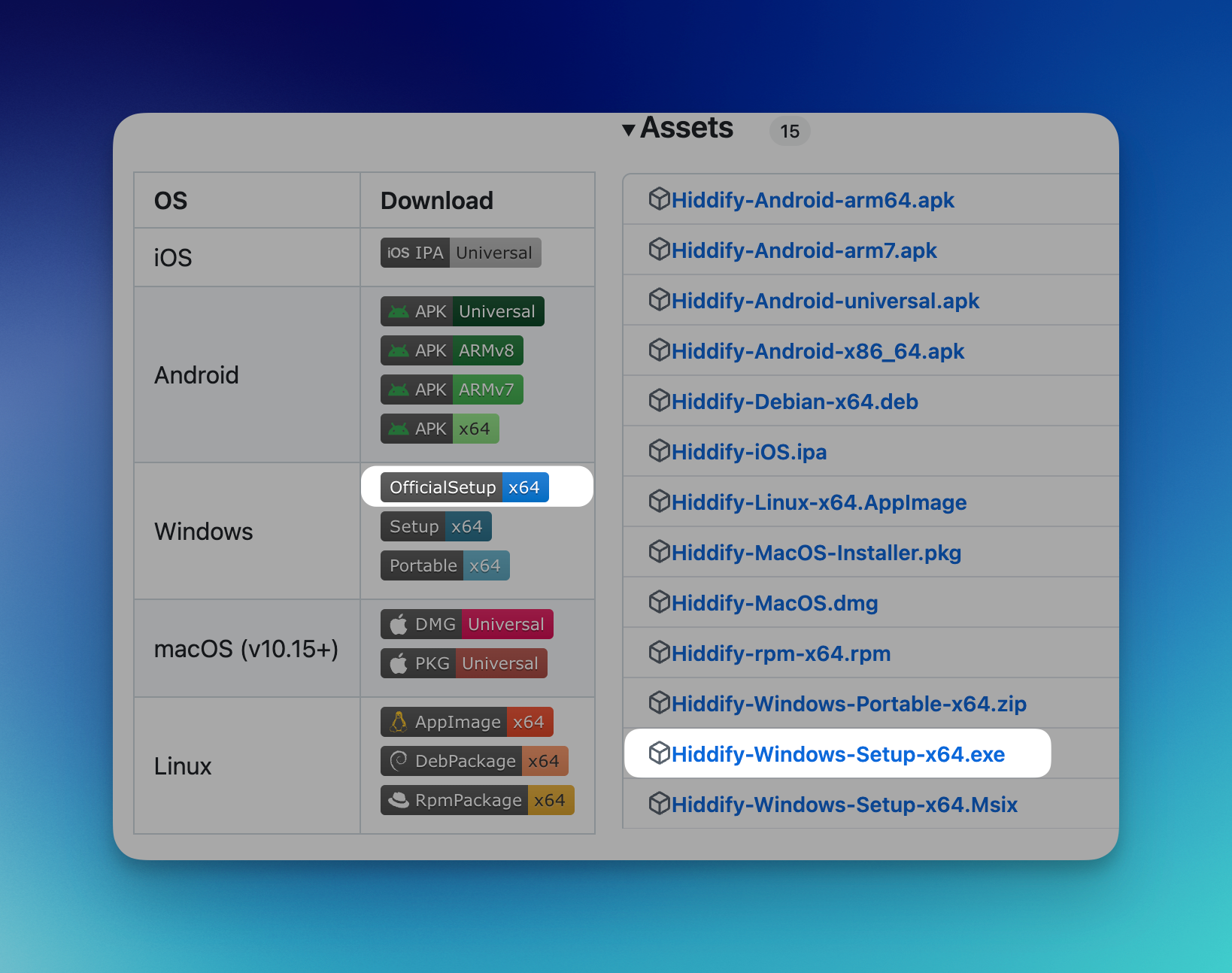Click the package icon next to Hiddify-iOS.ipa
Viewport: 1232px width, 973px height.
[x=659, y=451]
